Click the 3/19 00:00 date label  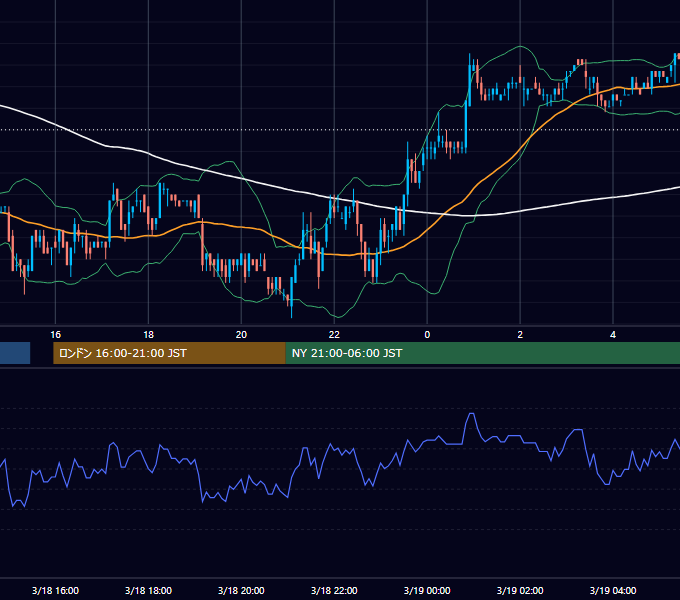pos(427,590)
